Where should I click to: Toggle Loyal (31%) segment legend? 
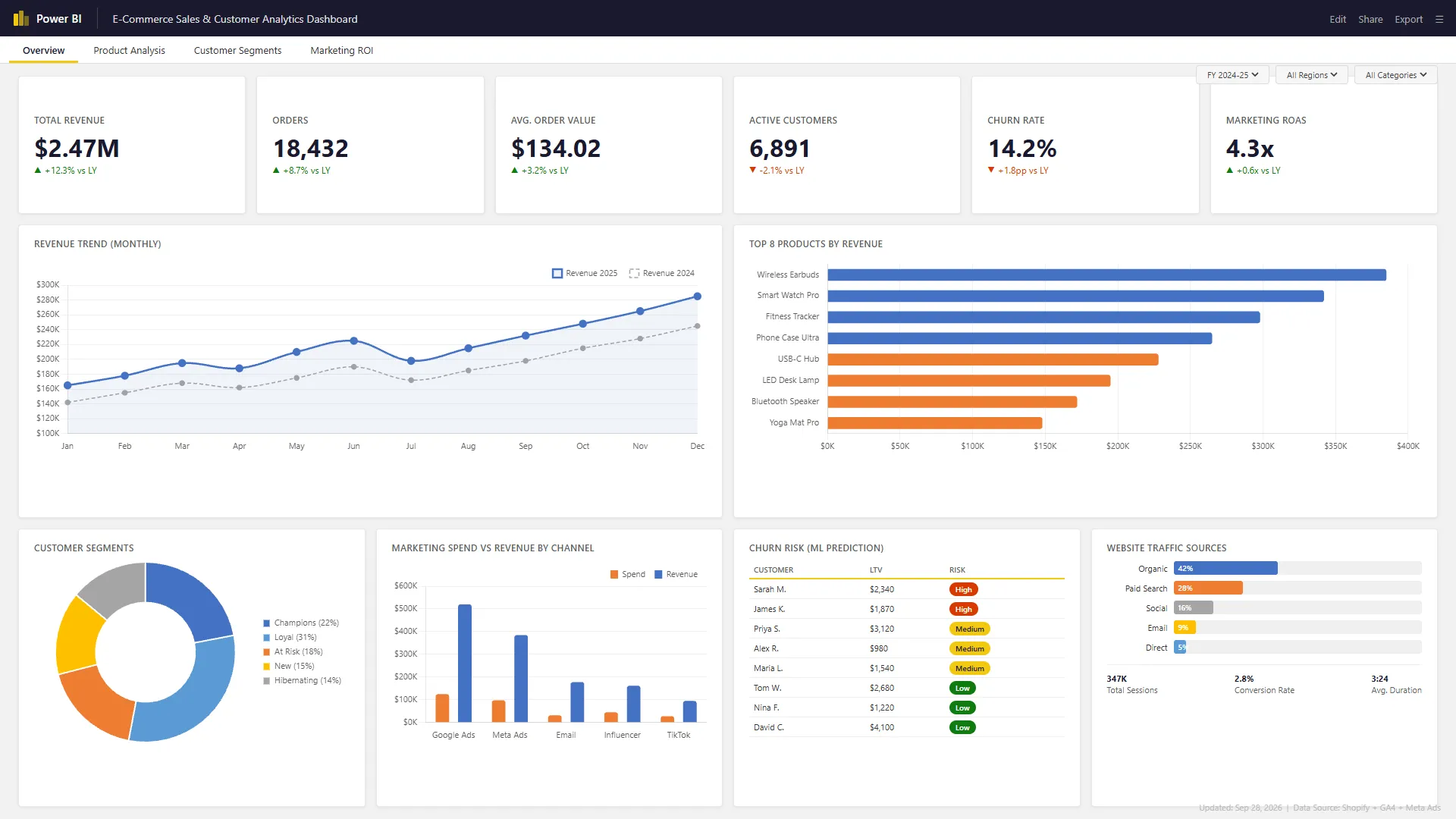[x=290, y=637]
